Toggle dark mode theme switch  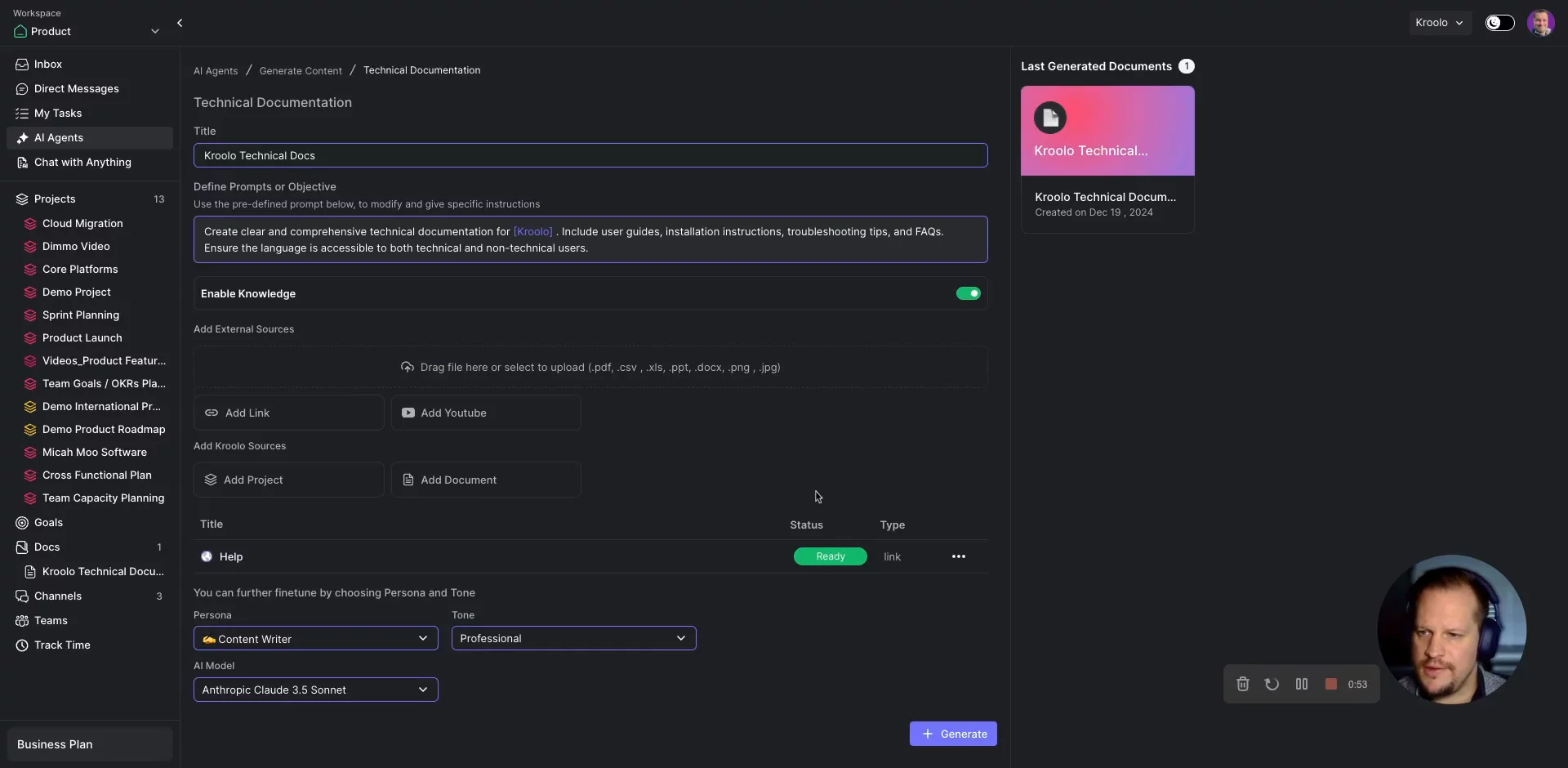[x=1499, y=23]
